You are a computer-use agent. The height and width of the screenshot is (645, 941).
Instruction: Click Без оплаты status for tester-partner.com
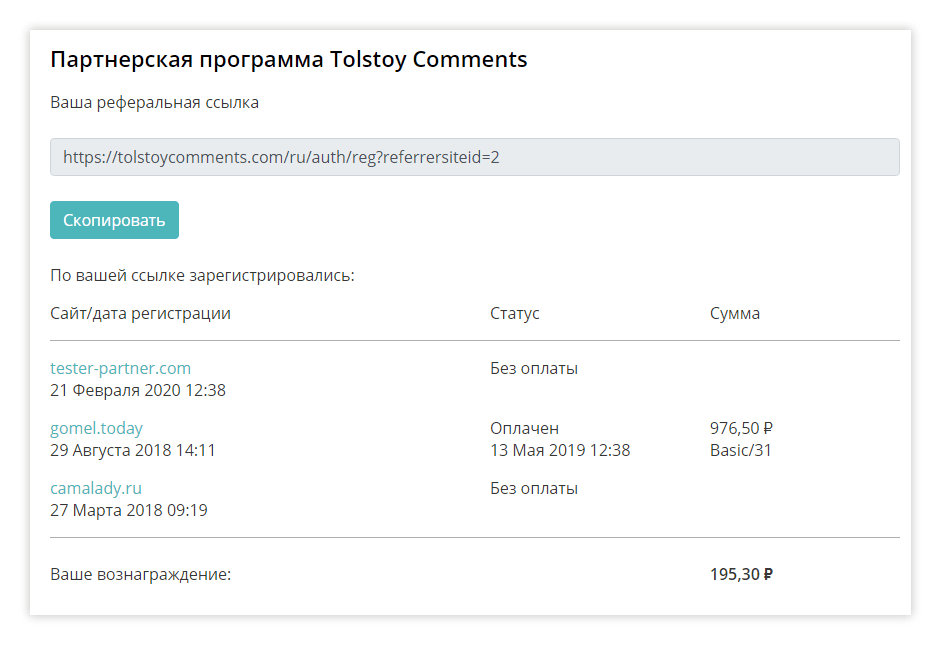point(534,368)
